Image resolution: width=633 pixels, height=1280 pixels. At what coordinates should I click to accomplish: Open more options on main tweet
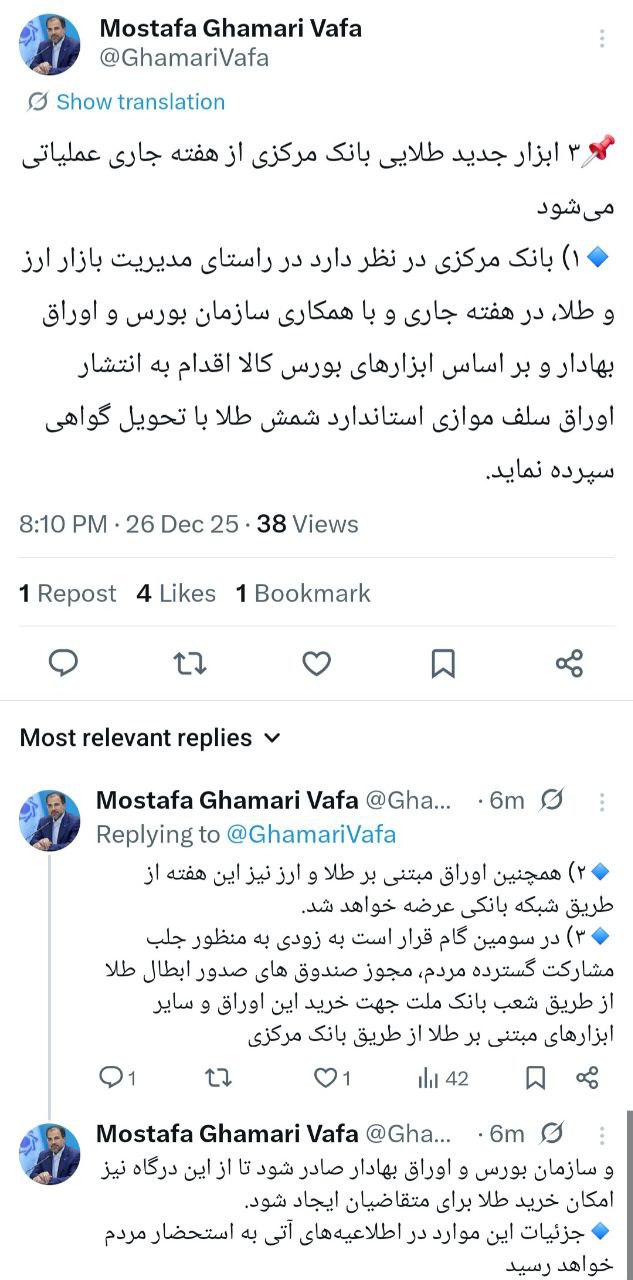[602, 39]
